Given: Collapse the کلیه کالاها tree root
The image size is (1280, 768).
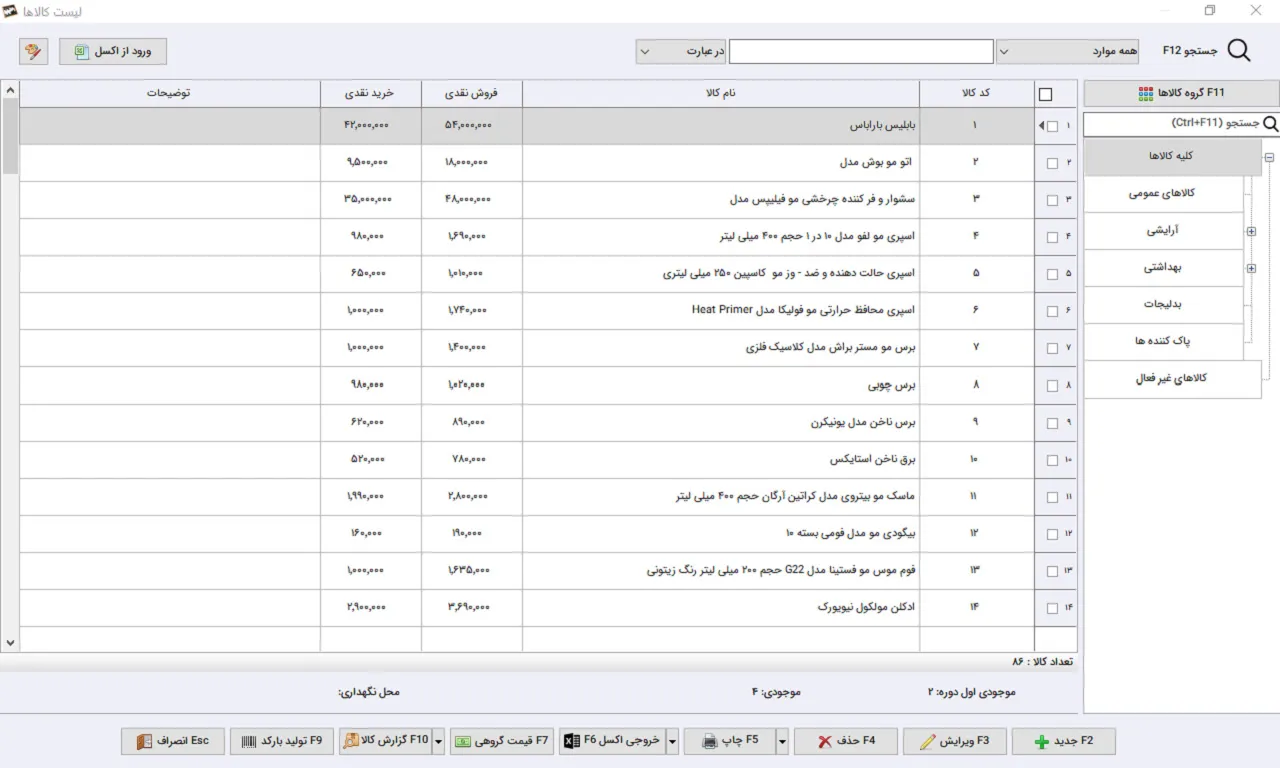Looking at the screenshot, I should pyautogui.click(x=1270, y=157).
